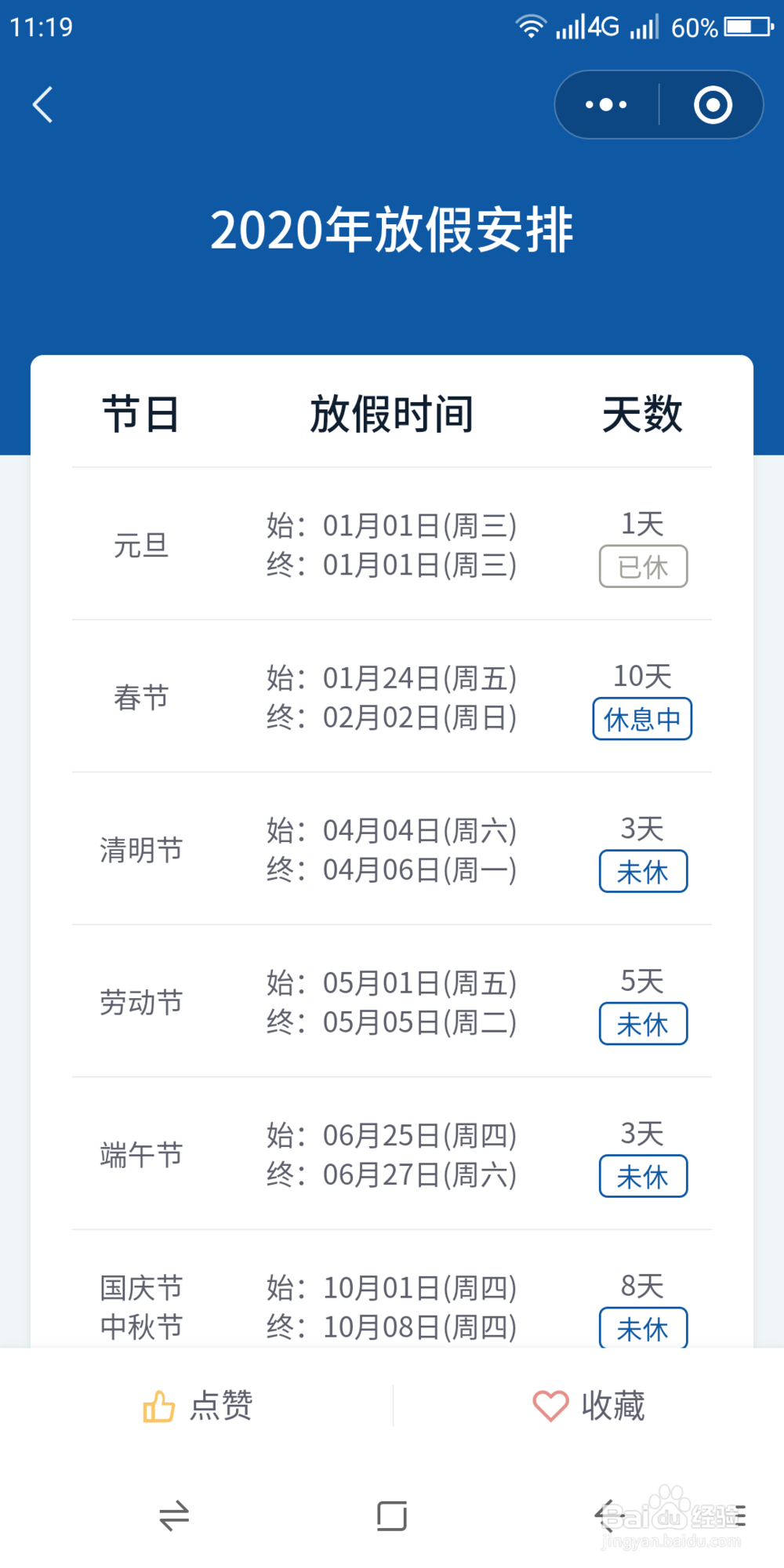The image size is (784, 1568).
Task: Tap the heart favorite icon
Action: pos(550,1406)
